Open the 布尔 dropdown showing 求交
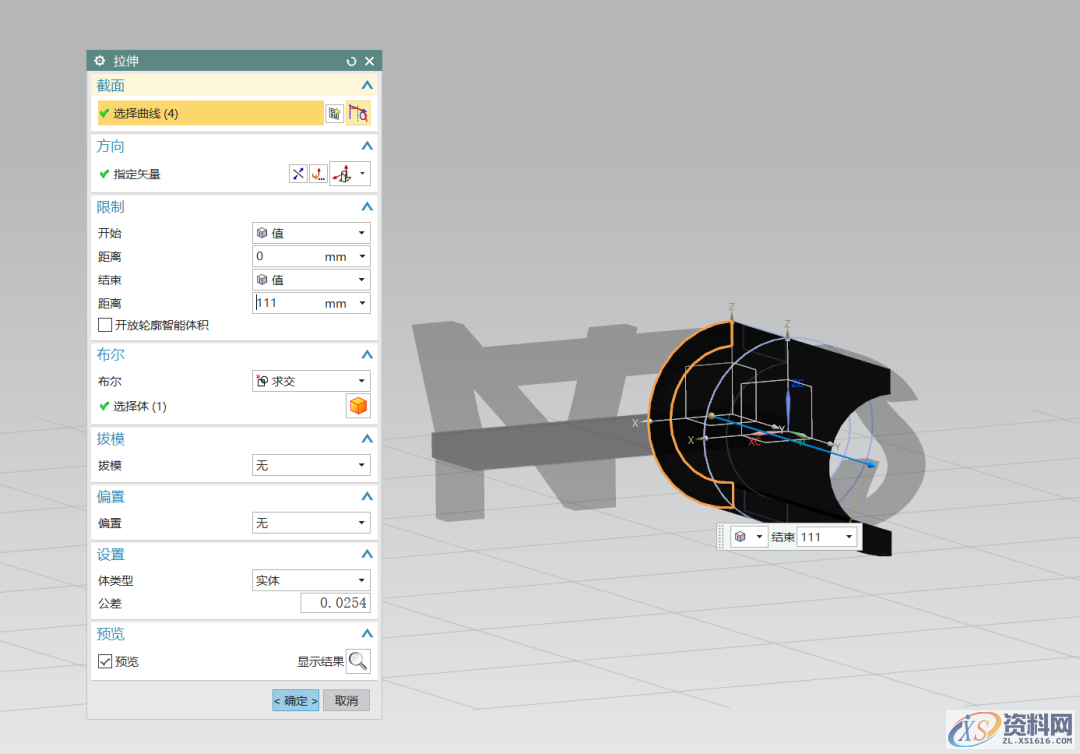This screenshot has width=1080, height=754. [x=311, y=381]
